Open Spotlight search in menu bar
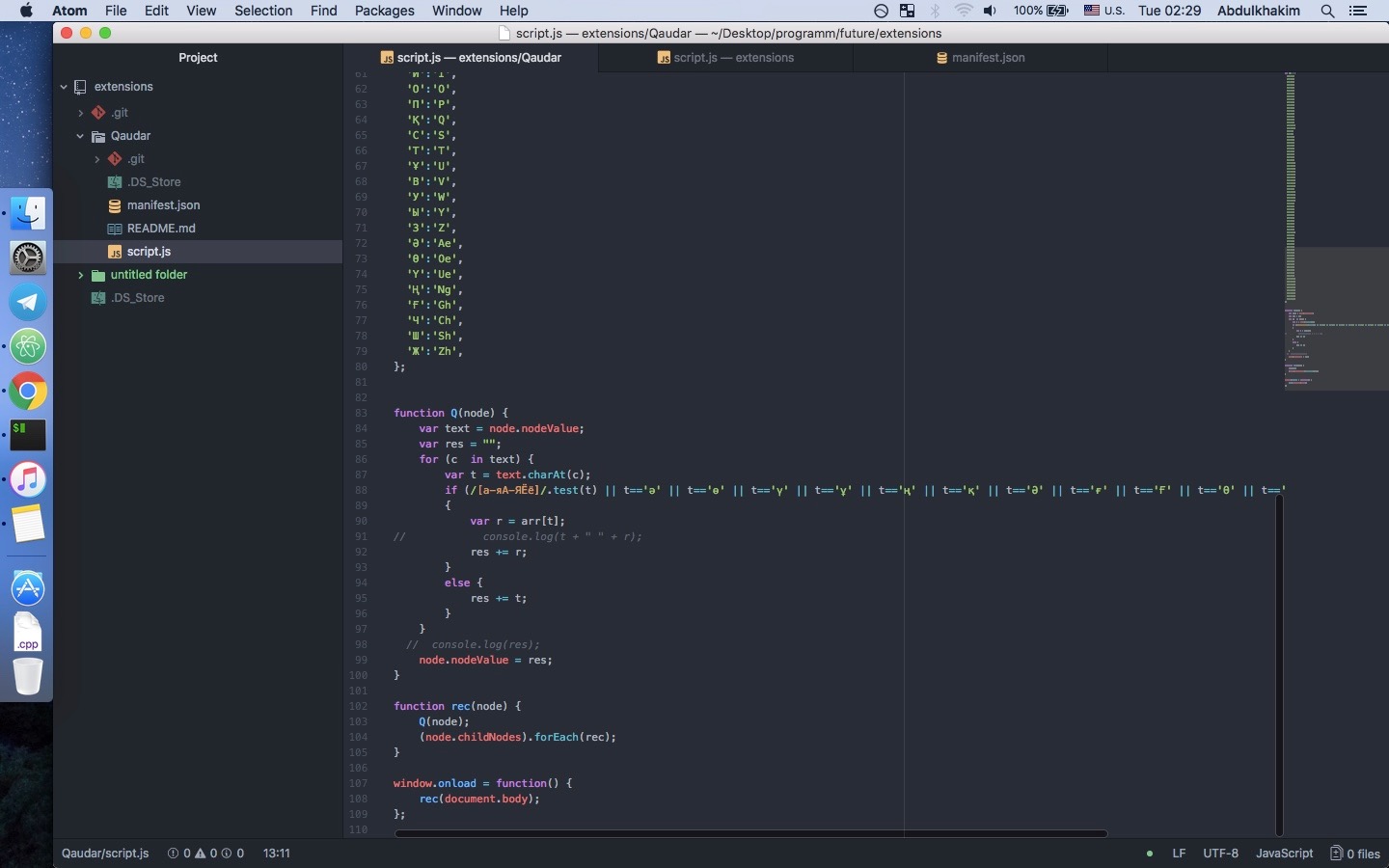 [x=1328, y=11]
